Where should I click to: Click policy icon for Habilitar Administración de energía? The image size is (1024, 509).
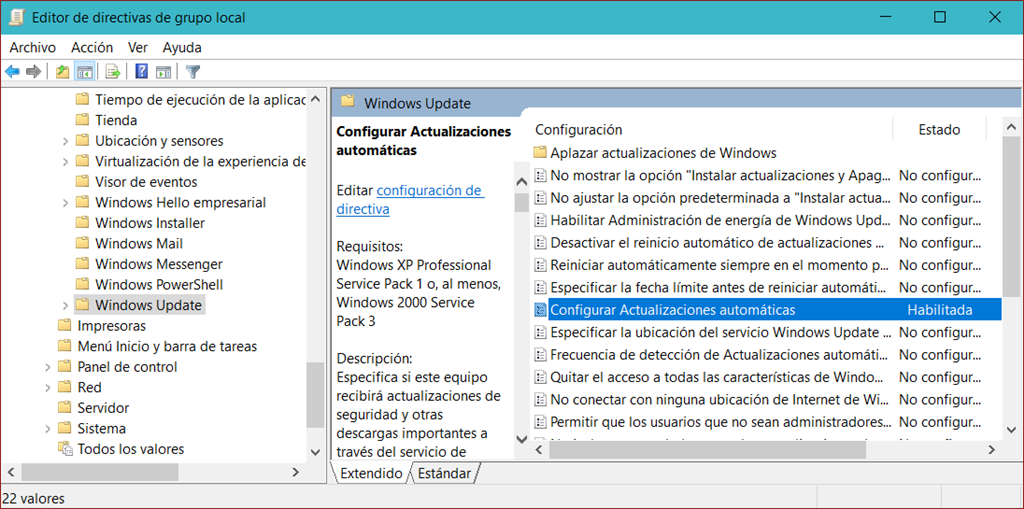coord(540,220)
